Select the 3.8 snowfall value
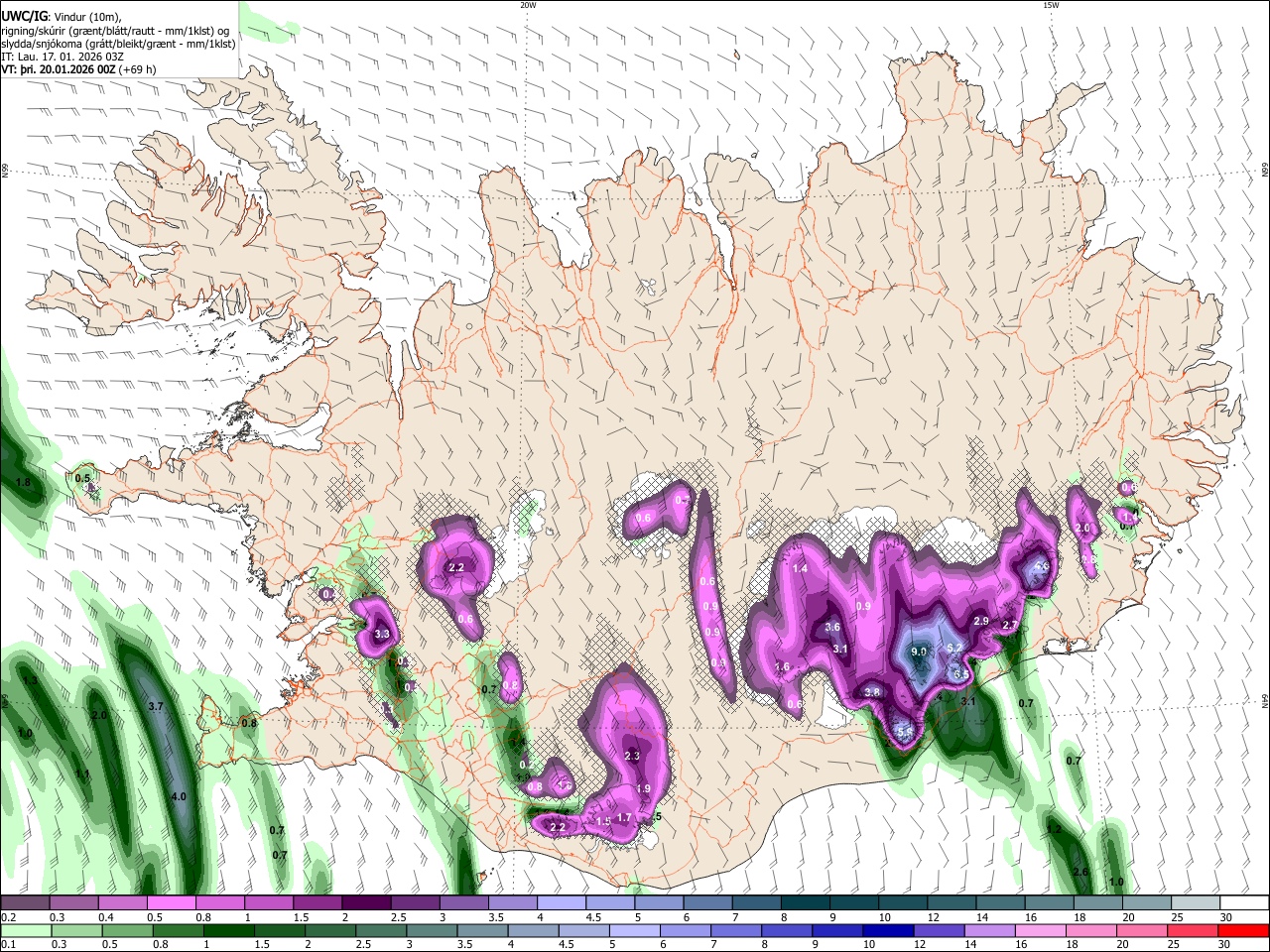The width and height of the screenshot is (1270, 952). (872, 692)
